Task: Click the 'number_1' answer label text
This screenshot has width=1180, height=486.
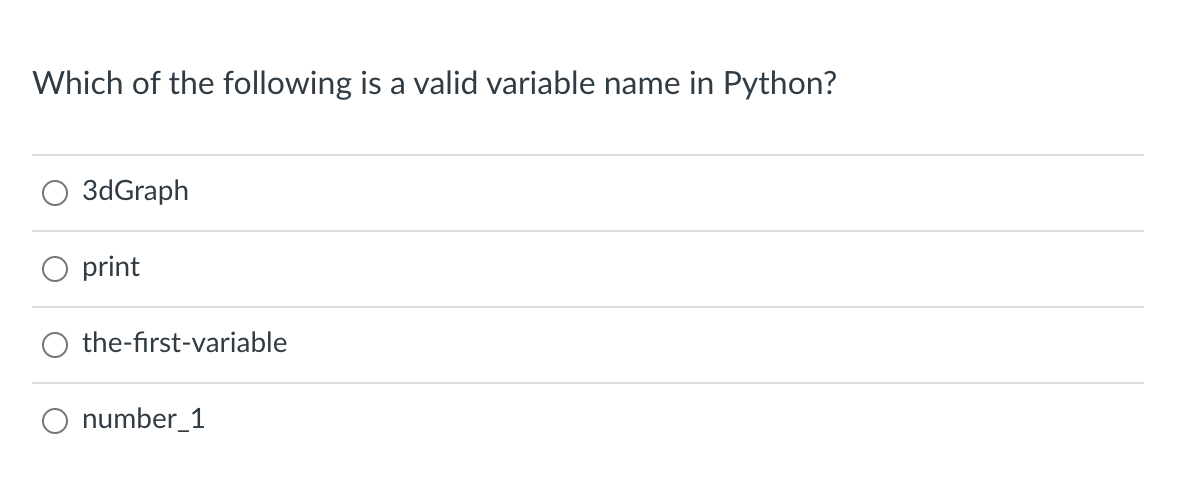Action: (x=144, y=419)
